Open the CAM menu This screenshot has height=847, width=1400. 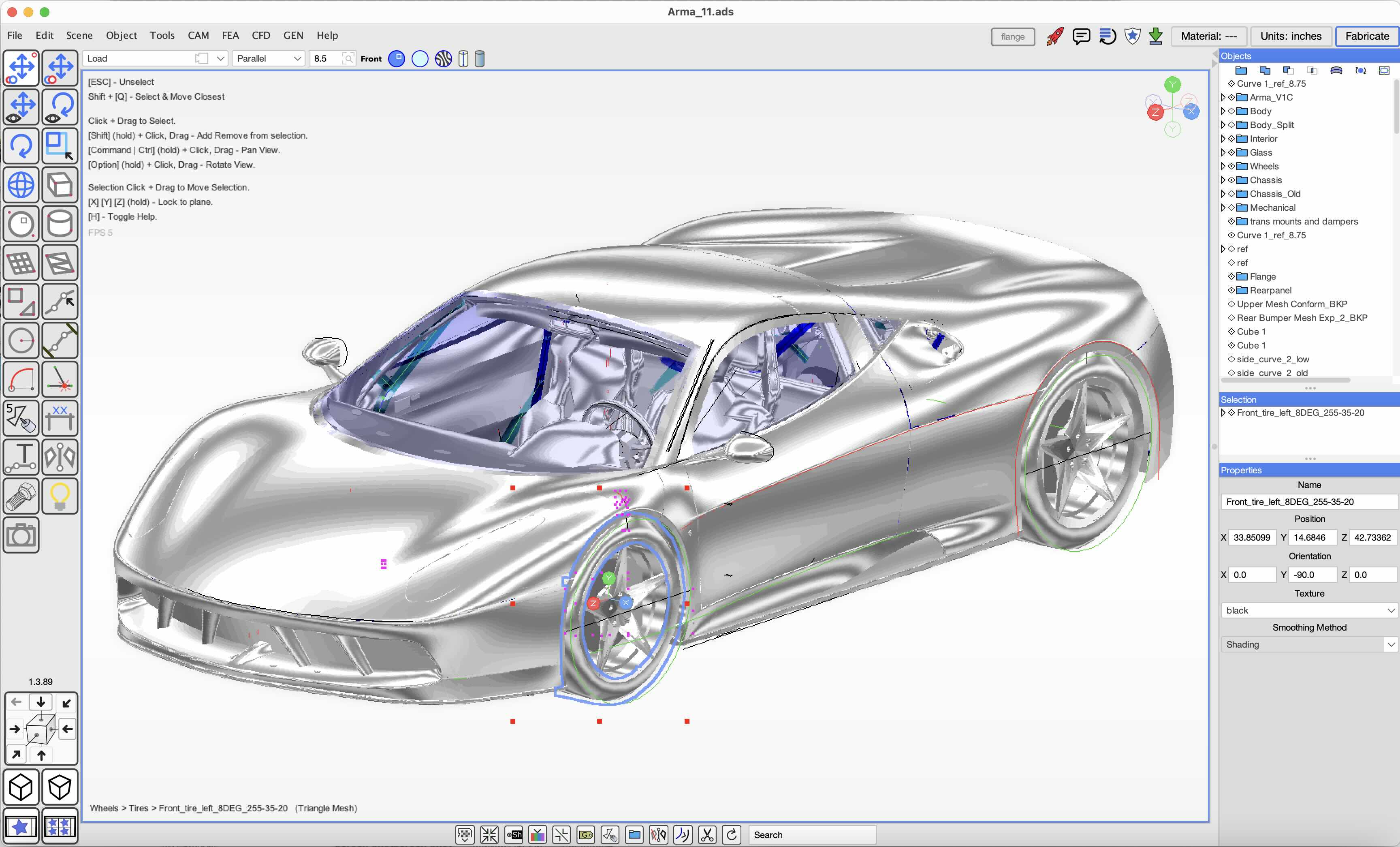pos(198,35)
